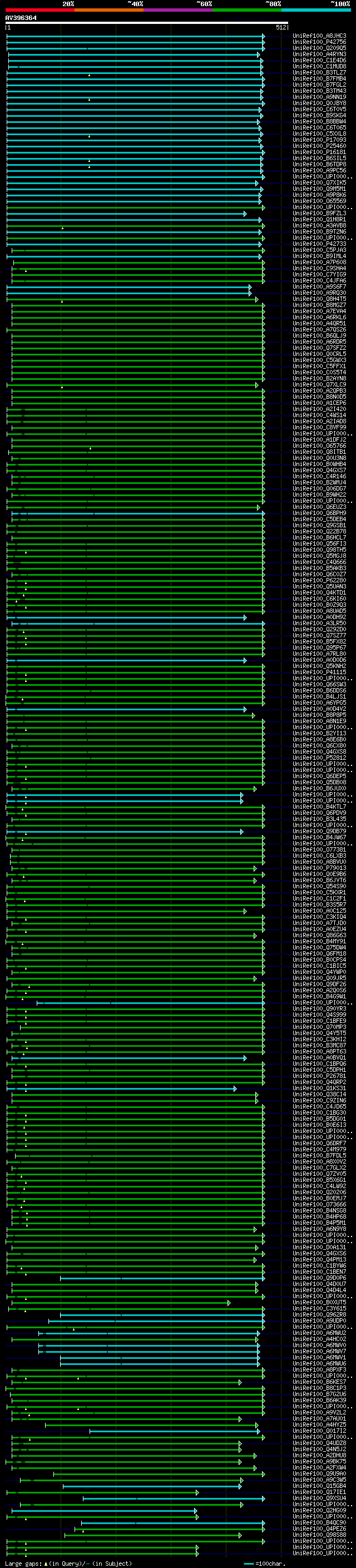Select the UniRef100_P17093 cyan alignment bar
Viewport: 356px width, 1568px height.
point(134,141)
